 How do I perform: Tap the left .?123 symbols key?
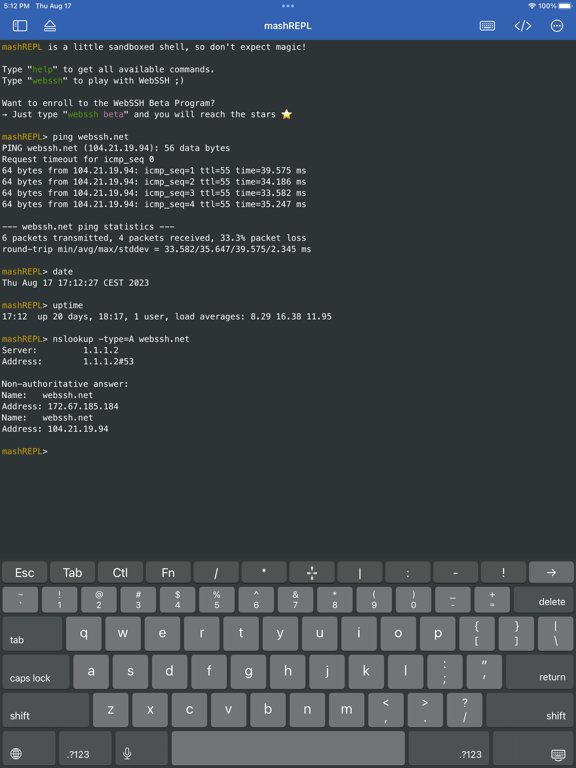pos(85,749)
